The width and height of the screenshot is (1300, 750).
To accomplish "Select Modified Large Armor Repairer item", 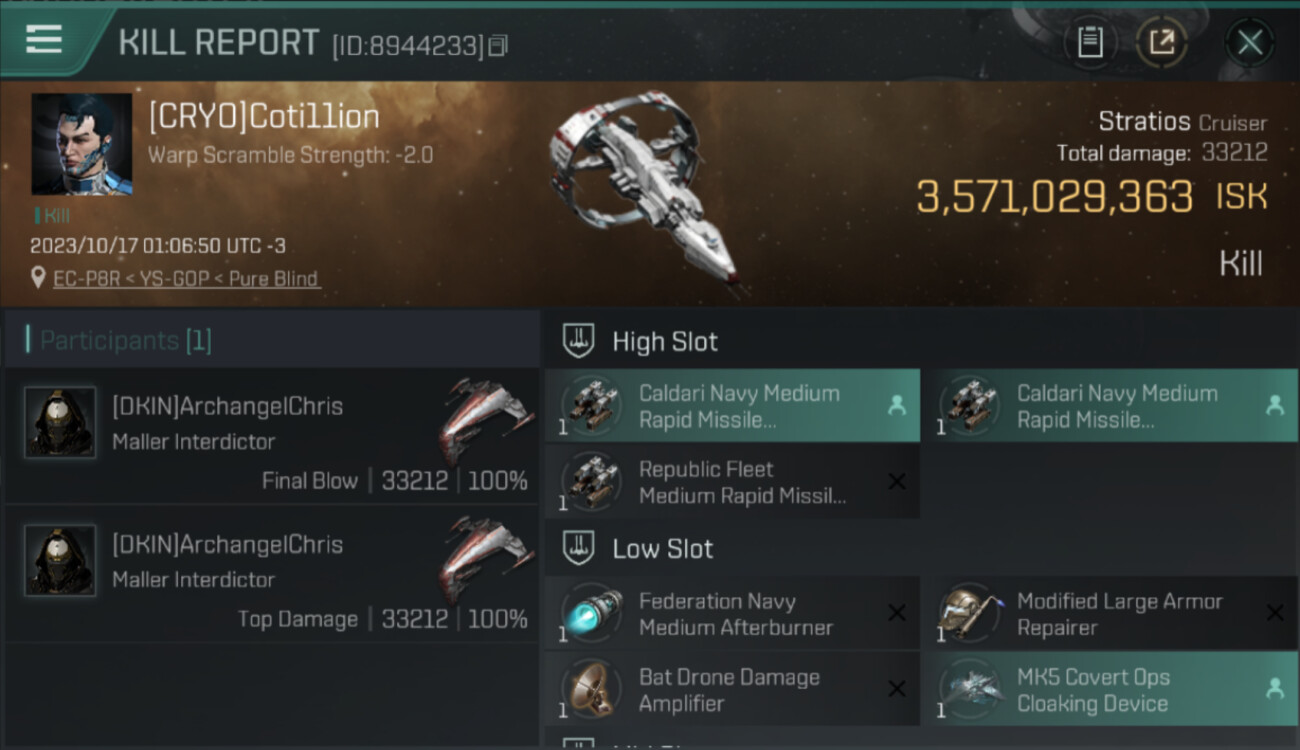I will [1110, 614].
